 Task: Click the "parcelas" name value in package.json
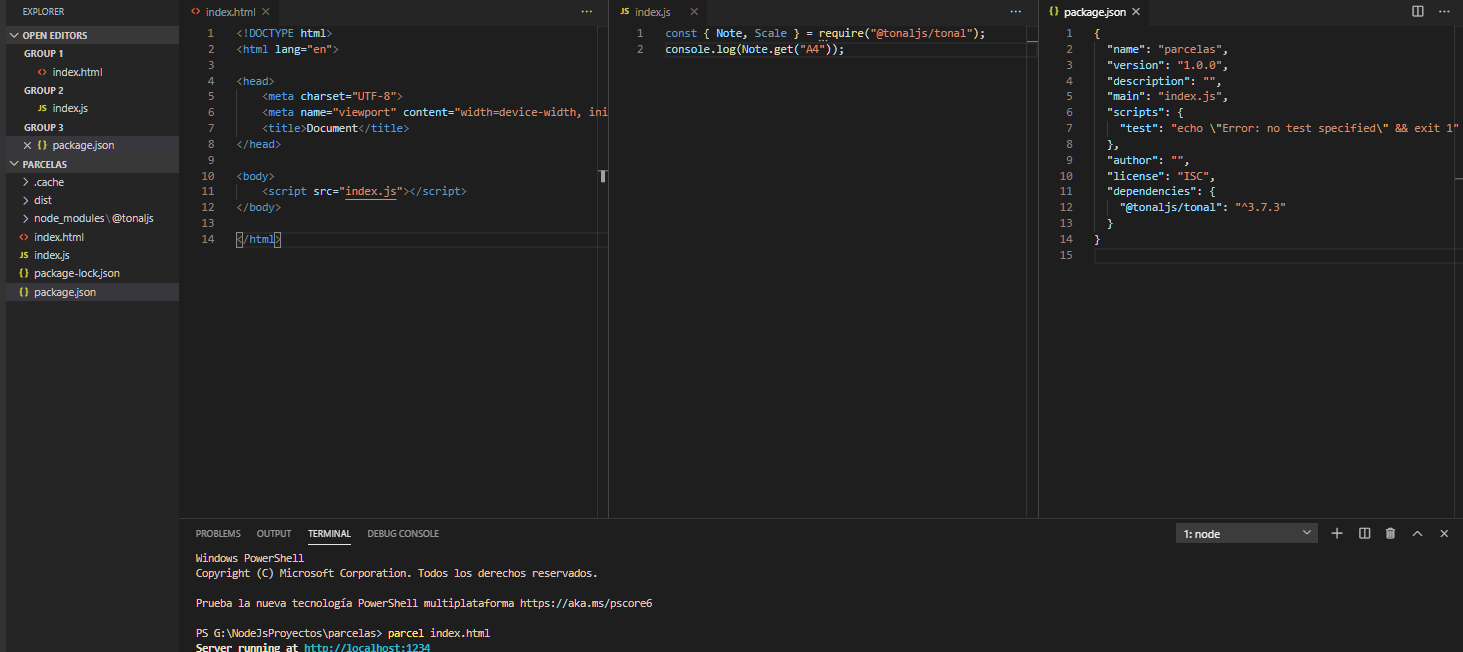coord(1193,48)
